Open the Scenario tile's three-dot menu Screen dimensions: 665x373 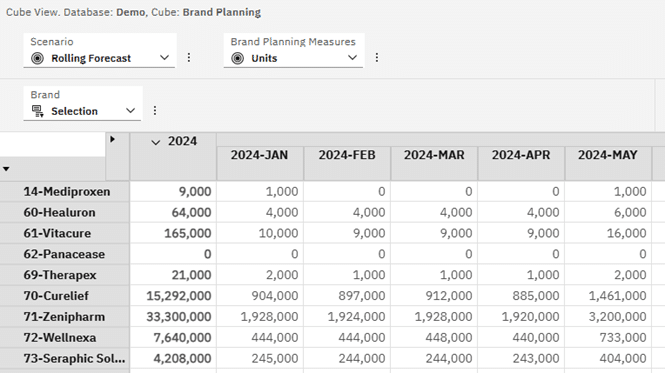[x=189, y=58]
